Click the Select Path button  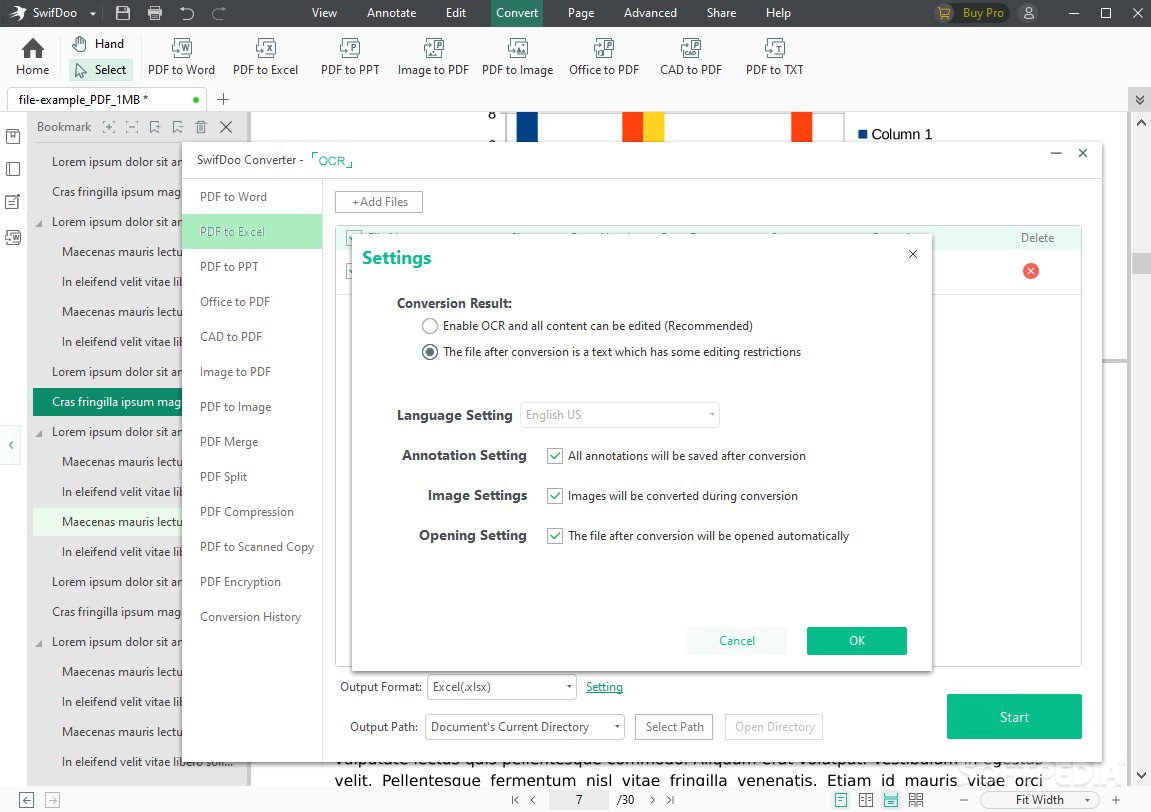pos(675,727)
